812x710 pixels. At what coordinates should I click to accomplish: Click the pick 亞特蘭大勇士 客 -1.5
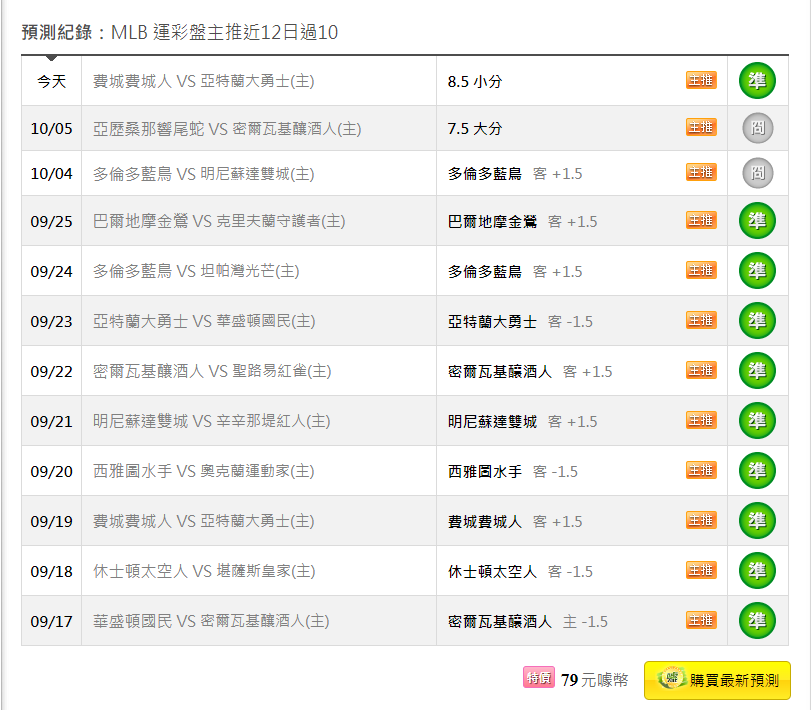520,322
